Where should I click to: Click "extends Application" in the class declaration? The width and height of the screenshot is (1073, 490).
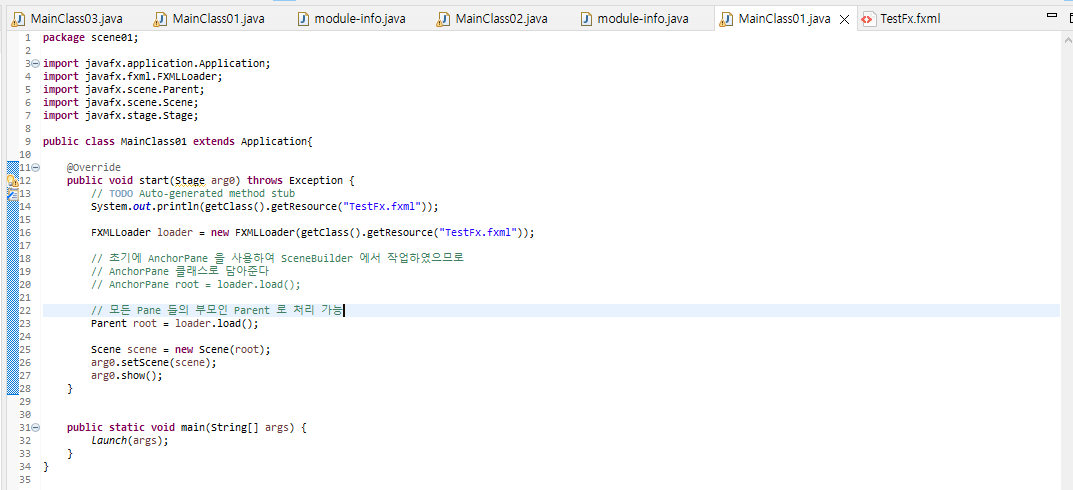click(x=250, y=142)
